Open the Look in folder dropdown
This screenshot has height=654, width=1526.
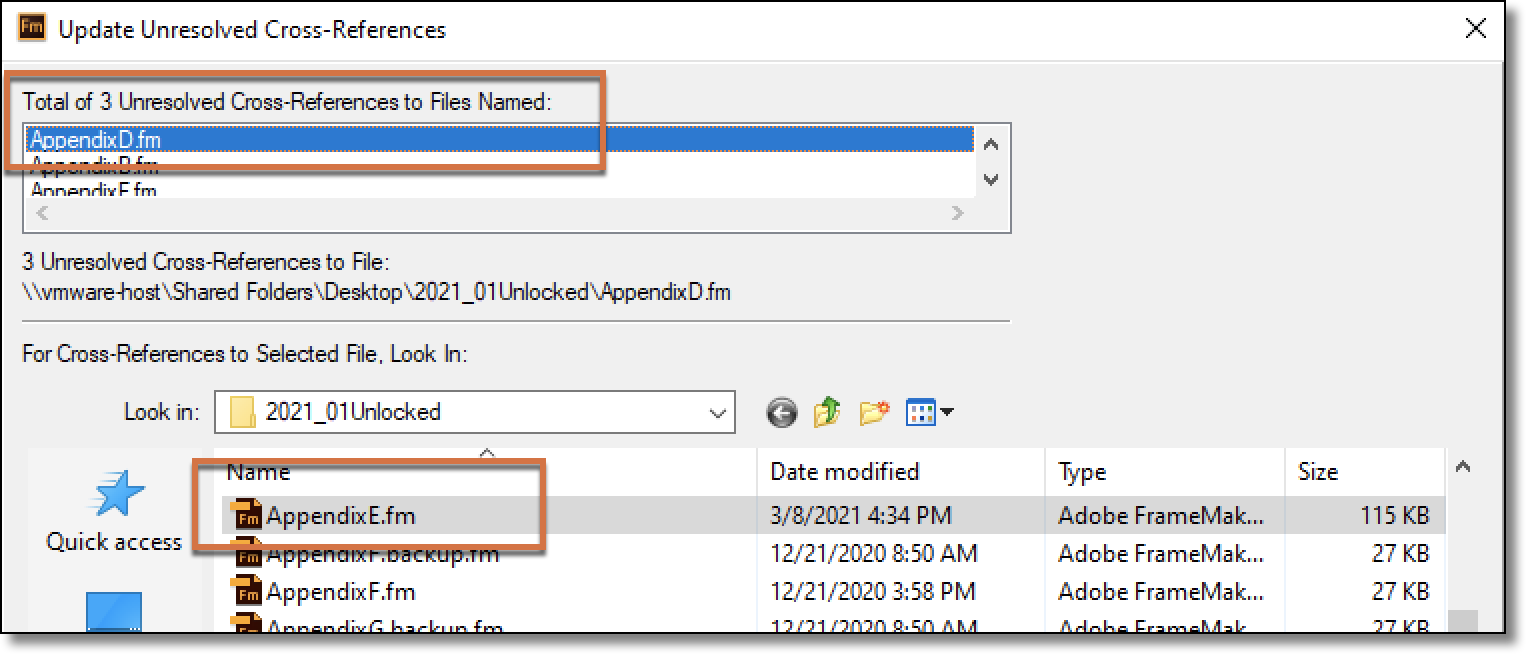(718, 411)
